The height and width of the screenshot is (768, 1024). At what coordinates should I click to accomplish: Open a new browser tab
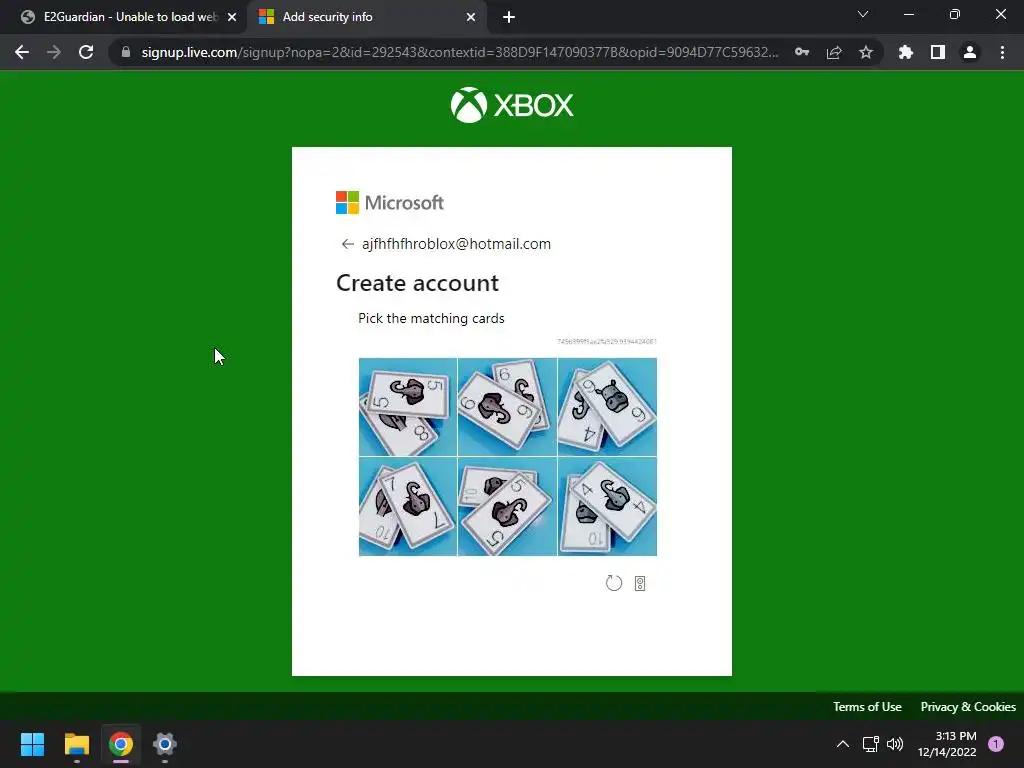(509, 18)
